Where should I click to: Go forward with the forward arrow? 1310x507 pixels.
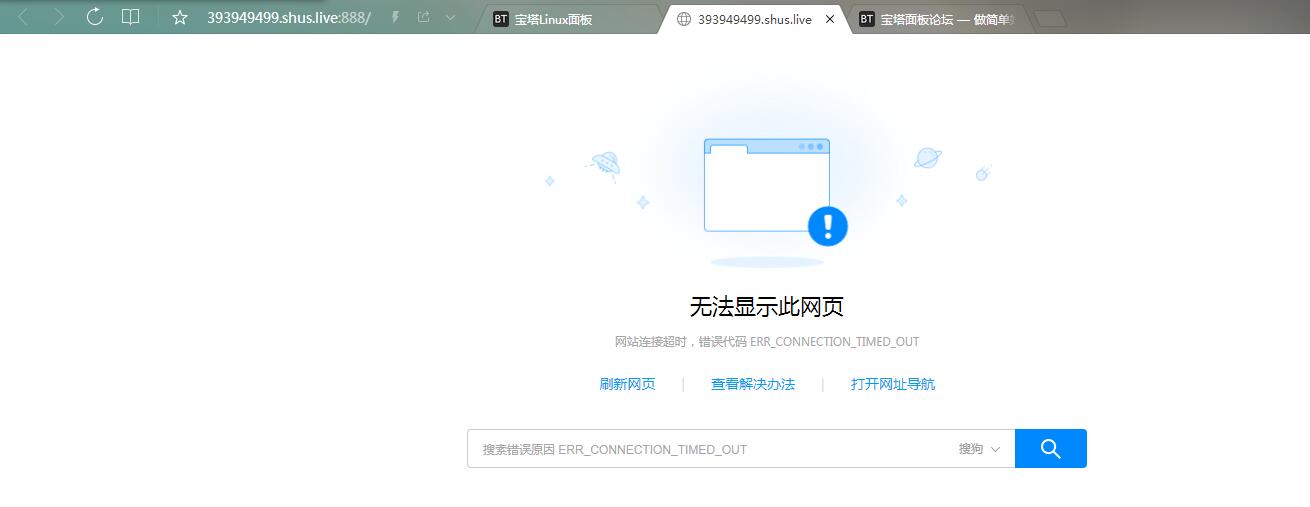[x=59, y=17]
